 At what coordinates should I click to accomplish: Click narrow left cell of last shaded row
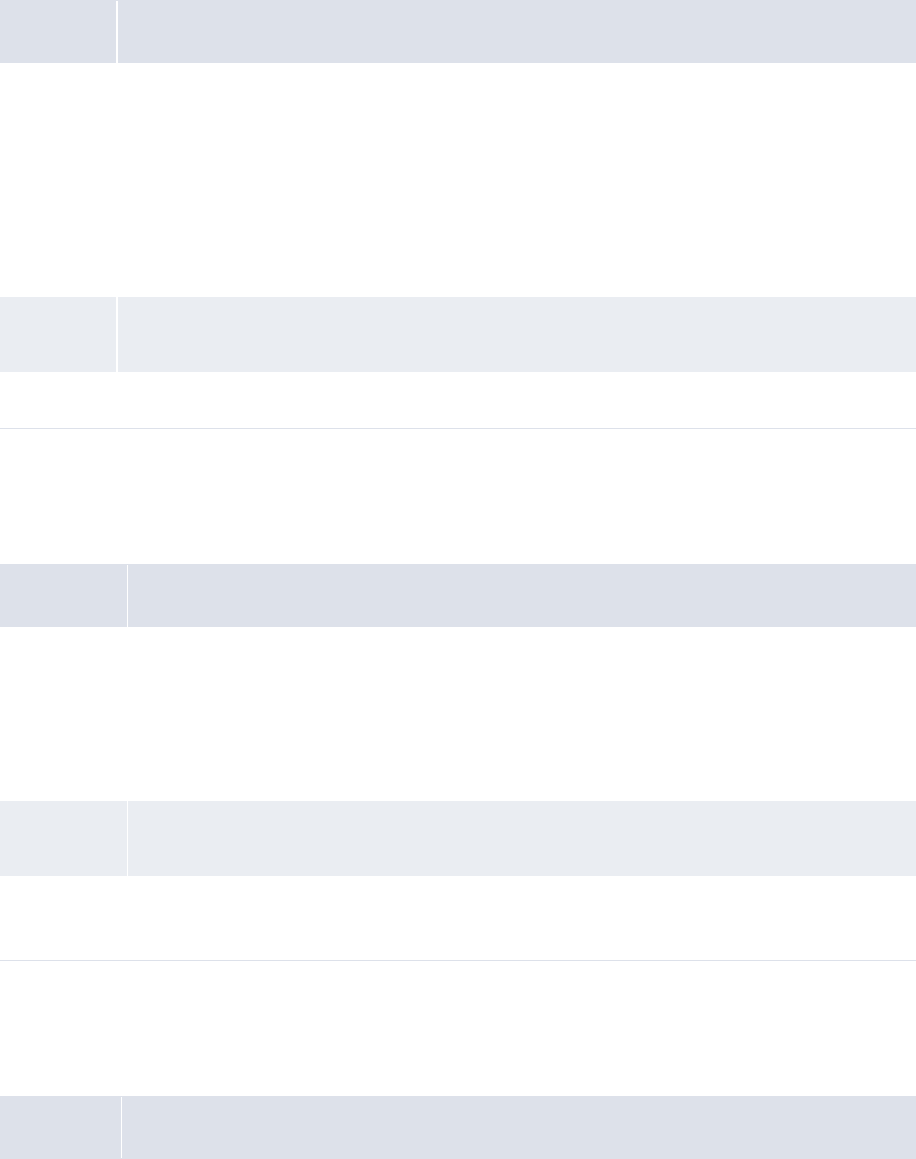[x=60, y=1127]
